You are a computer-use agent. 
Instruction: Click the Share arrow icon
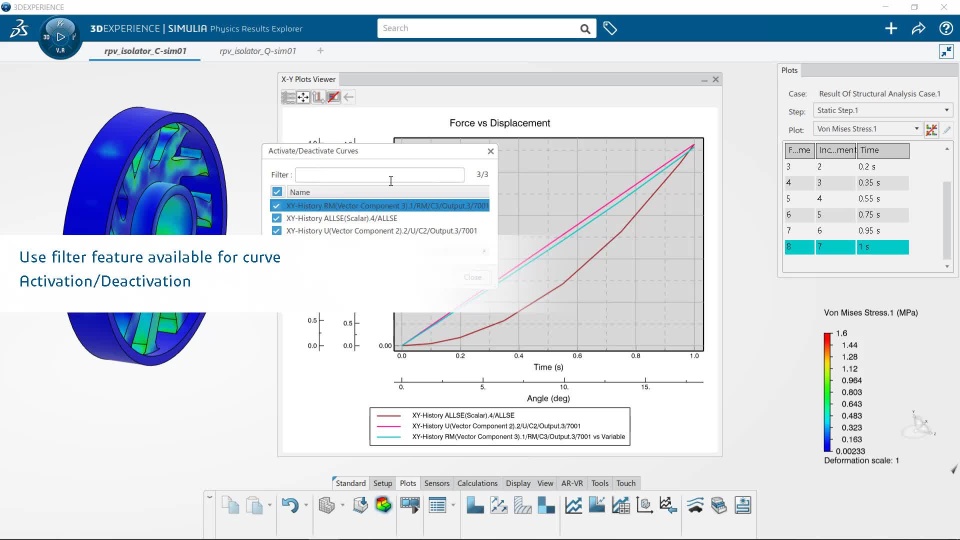pyautogui.click(x=918, y=28)
